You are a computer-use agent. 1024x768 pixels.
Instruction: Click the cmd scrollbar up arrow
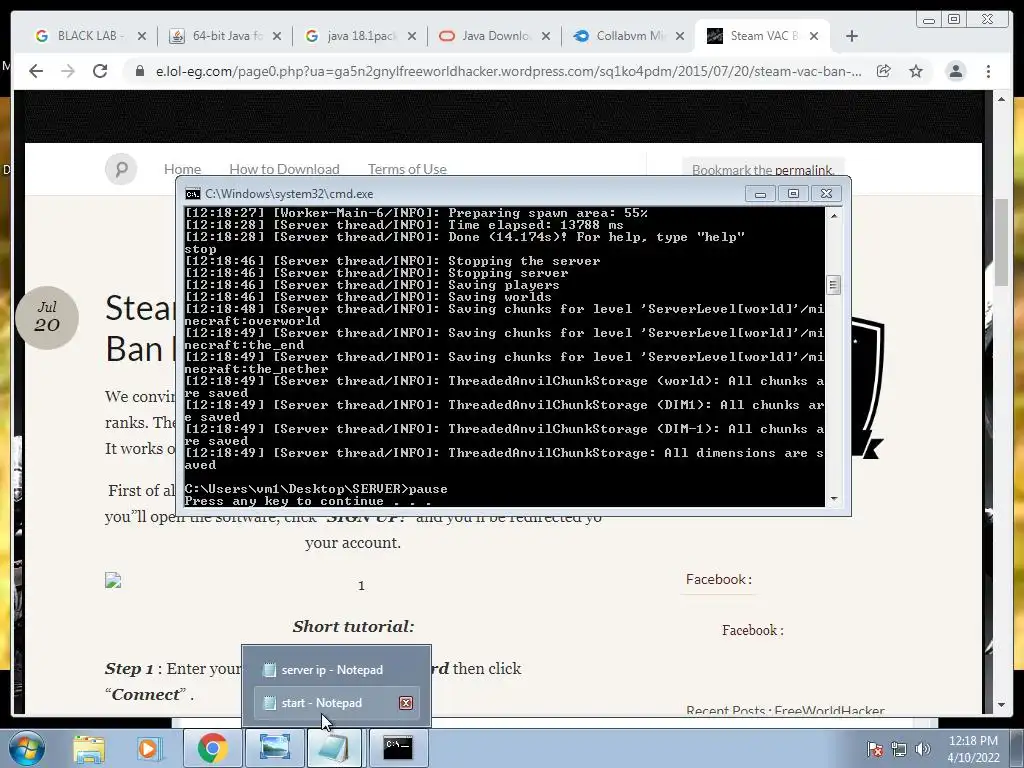[833, 215]
